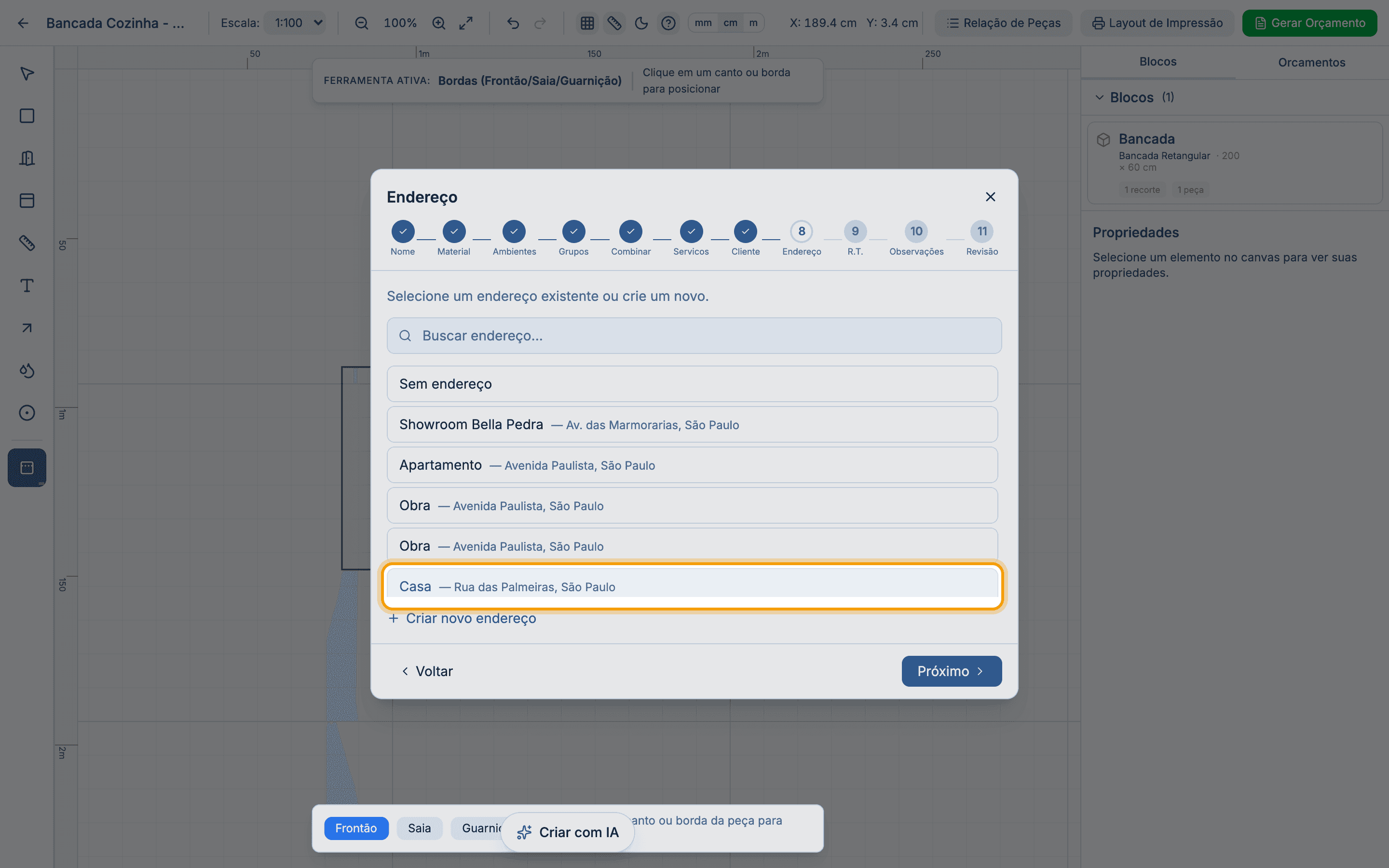Image resolution: width=1389 pixels, height=868 pixels.
Task: Collapse the Blocos (1) section
Action: point(1099,97)
